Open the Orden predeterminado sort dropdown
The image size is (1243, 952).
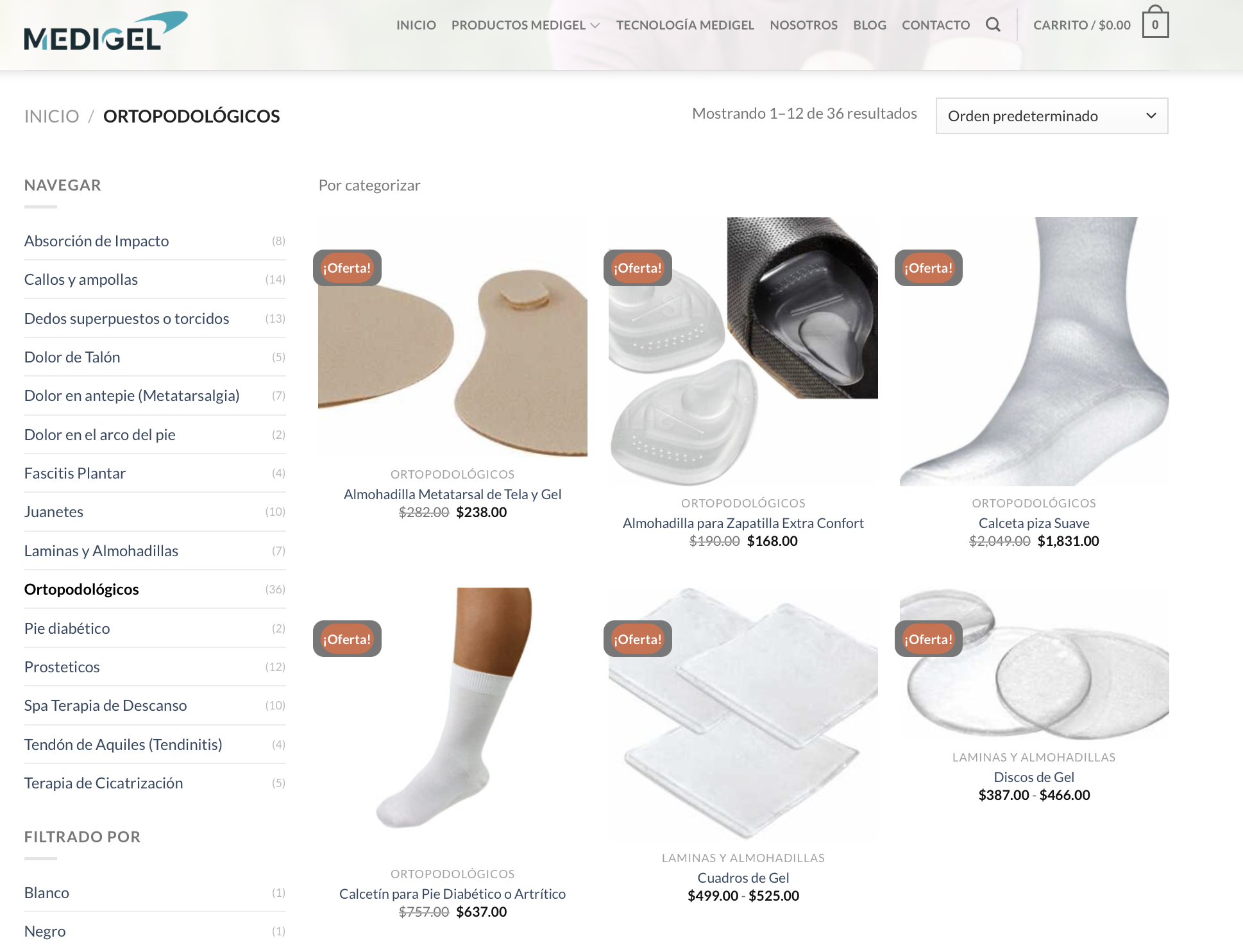(x=1052, y=116)
